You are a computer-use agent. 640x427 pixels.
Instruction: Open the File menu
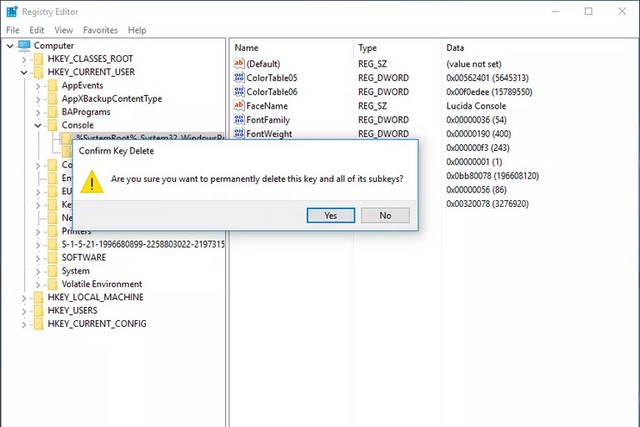coord(13,30)
